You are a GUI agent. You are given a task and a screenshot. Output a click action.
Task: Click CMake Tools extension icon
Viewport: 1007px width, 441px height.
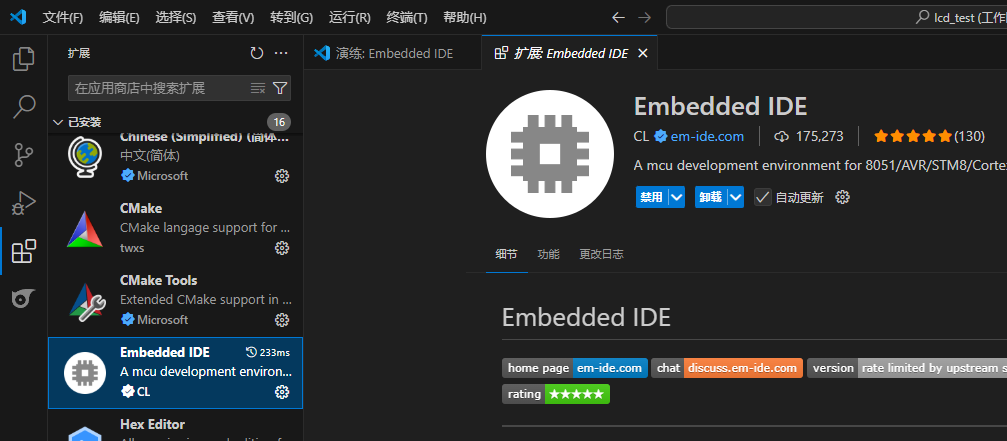pos(85,301)
